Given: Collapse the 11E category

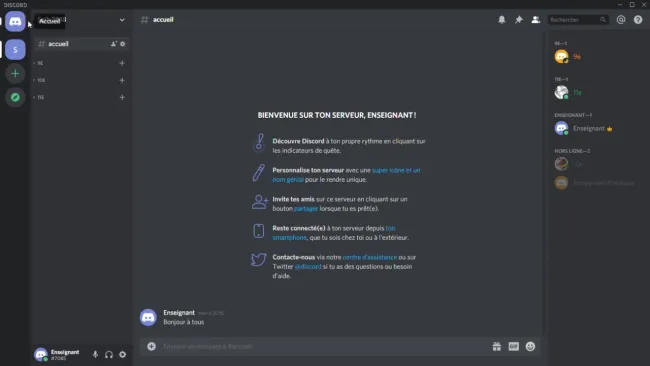Looking at the screenshot, I should coord(40,97).
